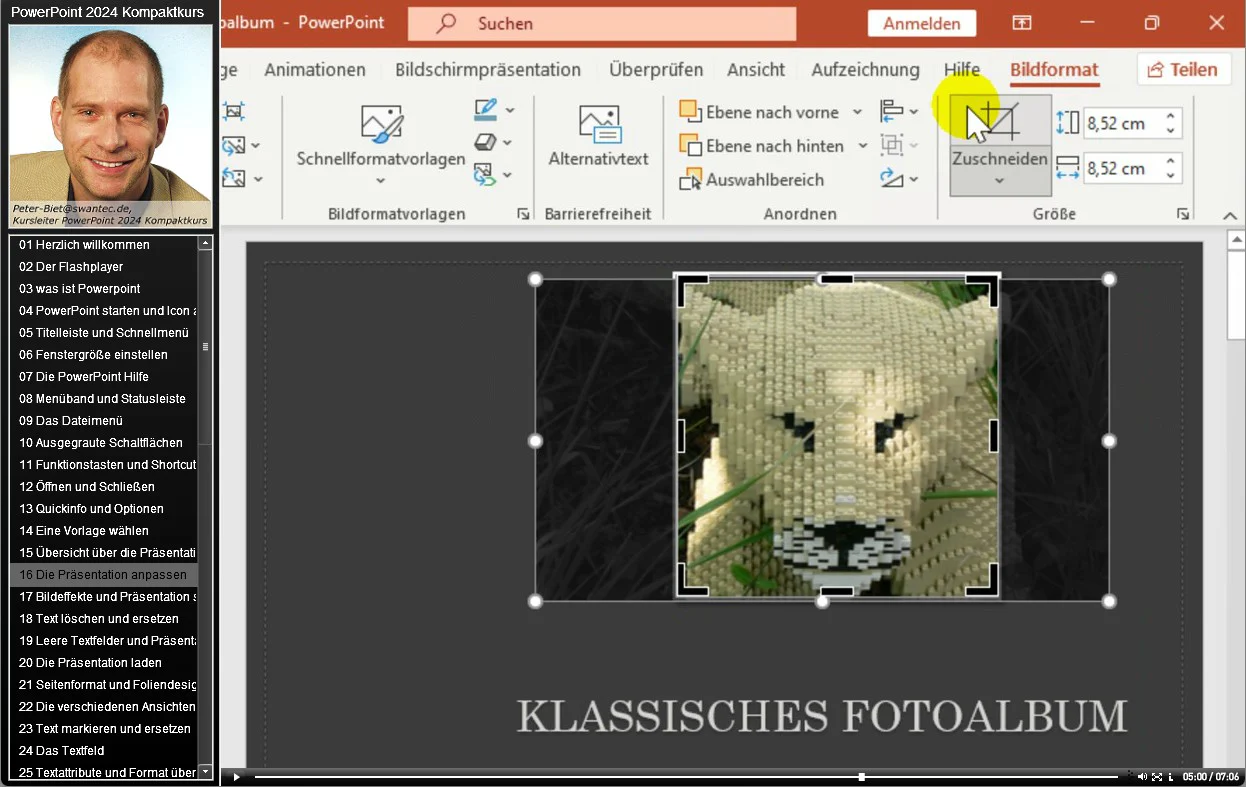Click the Zuschneiden crop tool icon
This screenshot has width=1246, height=787.
point(998,123)
